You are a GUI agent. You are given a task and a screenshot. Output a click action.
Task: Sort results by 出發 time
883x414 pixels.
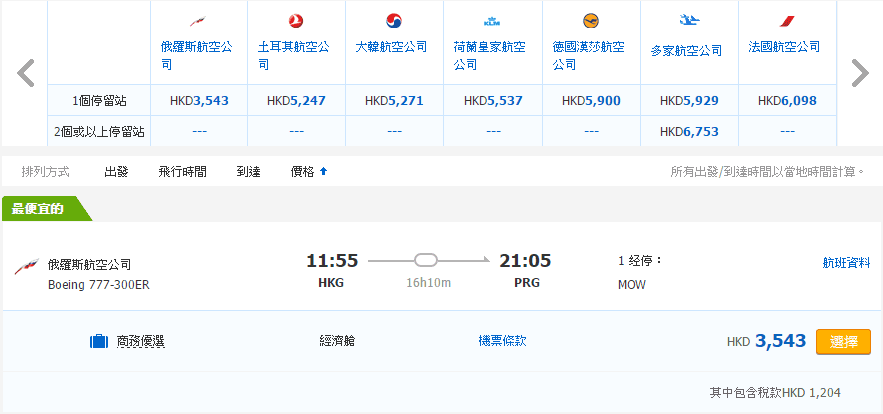point(116,172)
